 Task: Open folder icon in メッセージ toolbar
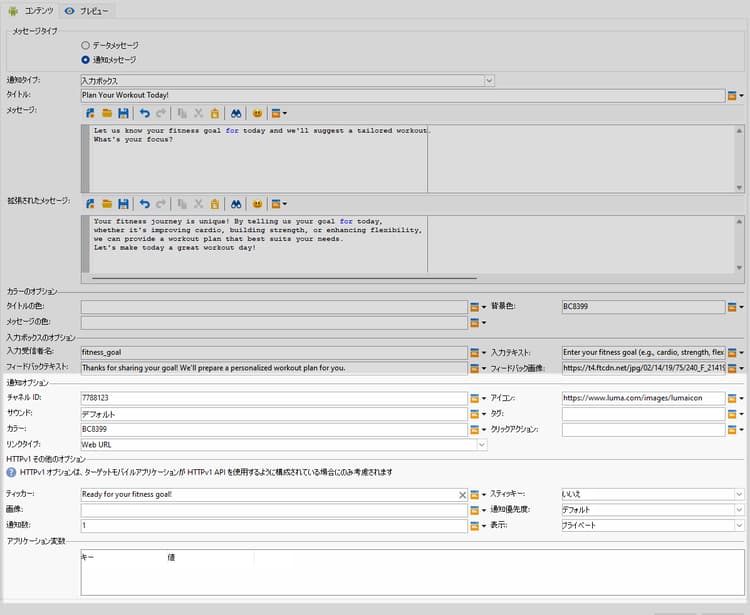coord(107,113)
